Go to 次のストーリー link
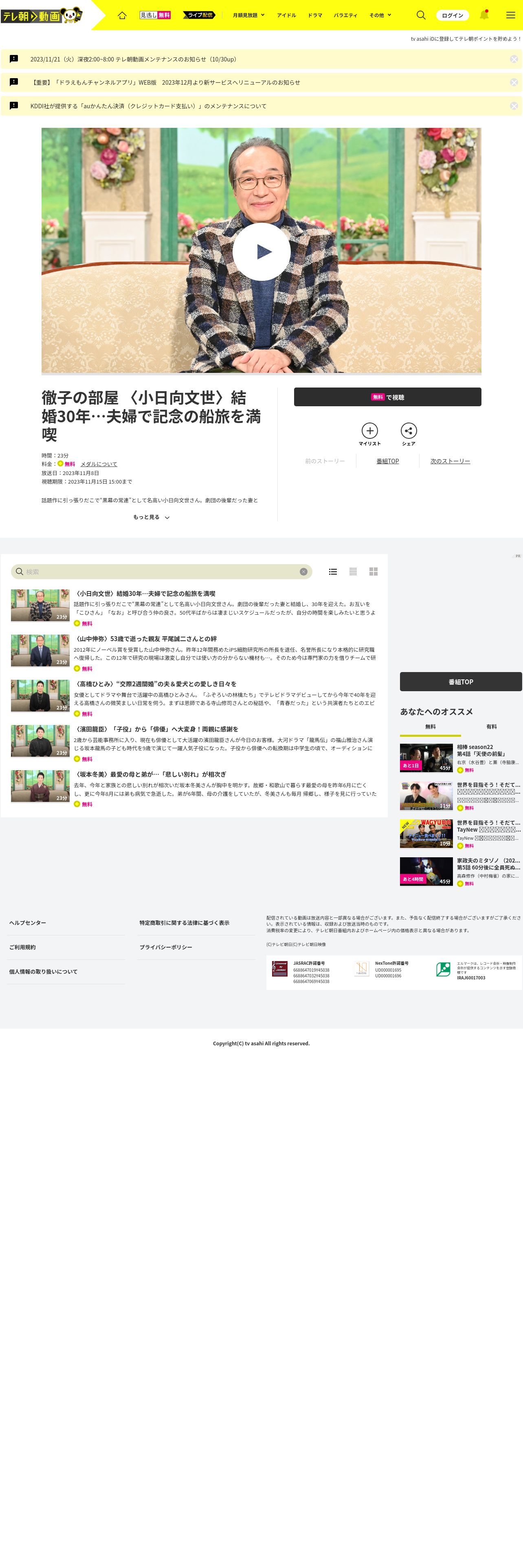 coord(450,461)
